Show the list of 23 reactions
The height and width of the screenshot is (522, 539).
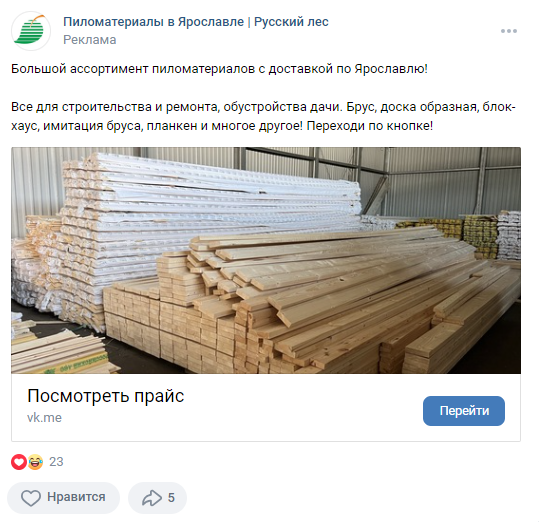[56, 462]
